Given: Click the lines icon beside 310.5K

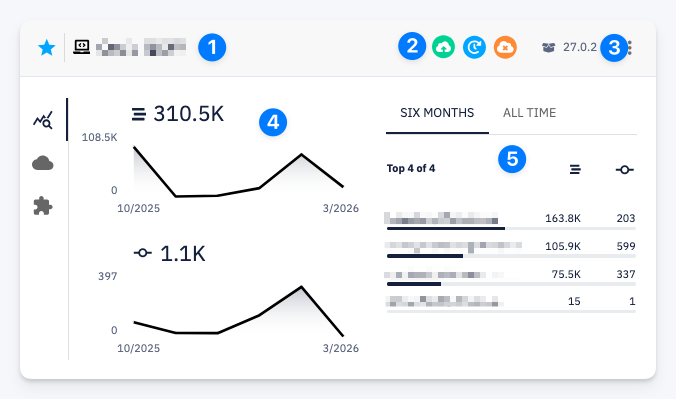Looking at the screenshot, I should [139, 114].
